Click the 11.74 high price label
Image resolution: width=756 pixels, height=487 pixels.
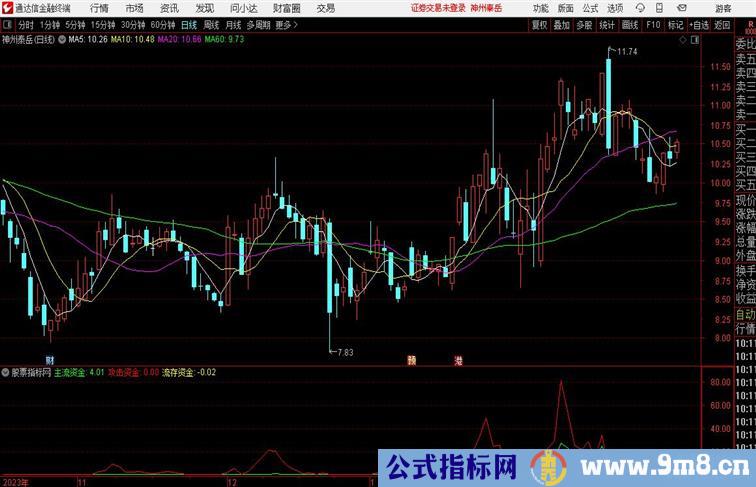click(628, 51)
